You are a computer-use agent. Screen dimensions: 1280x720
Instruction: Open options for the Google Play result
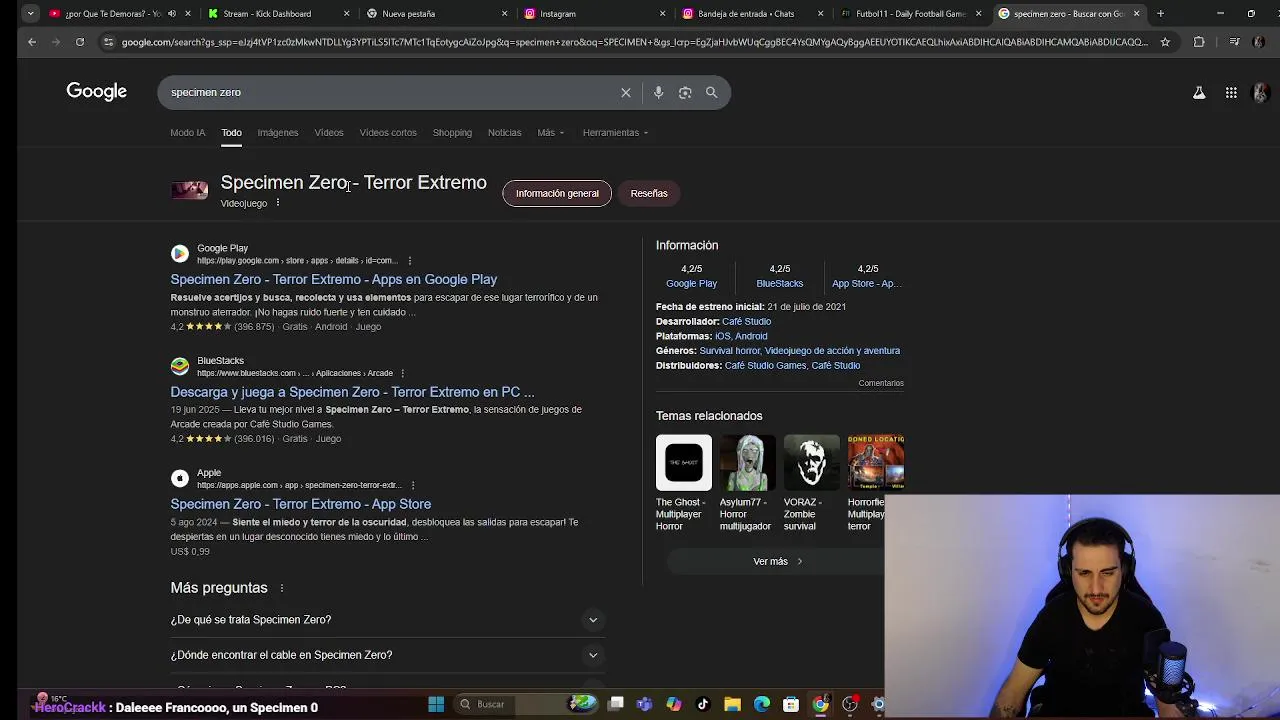click(x=409, y=260)
